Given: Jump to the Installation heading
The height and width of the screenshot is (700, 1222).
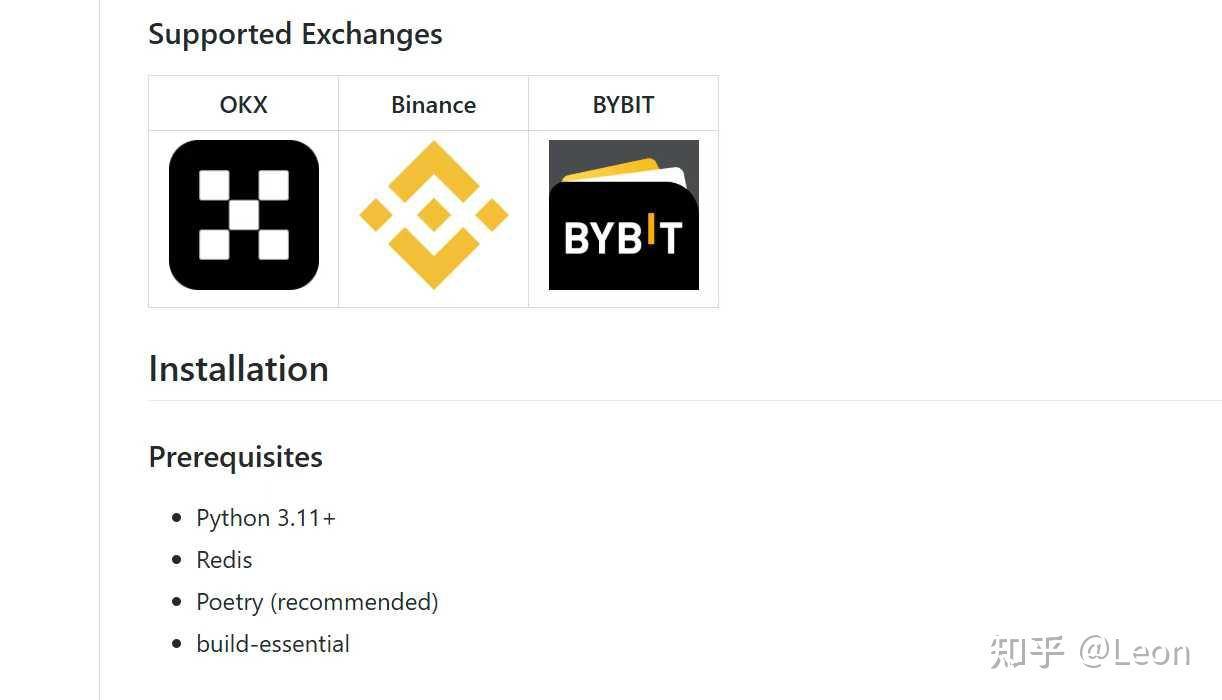Looking at the screenshot, I should click(238, 369).
